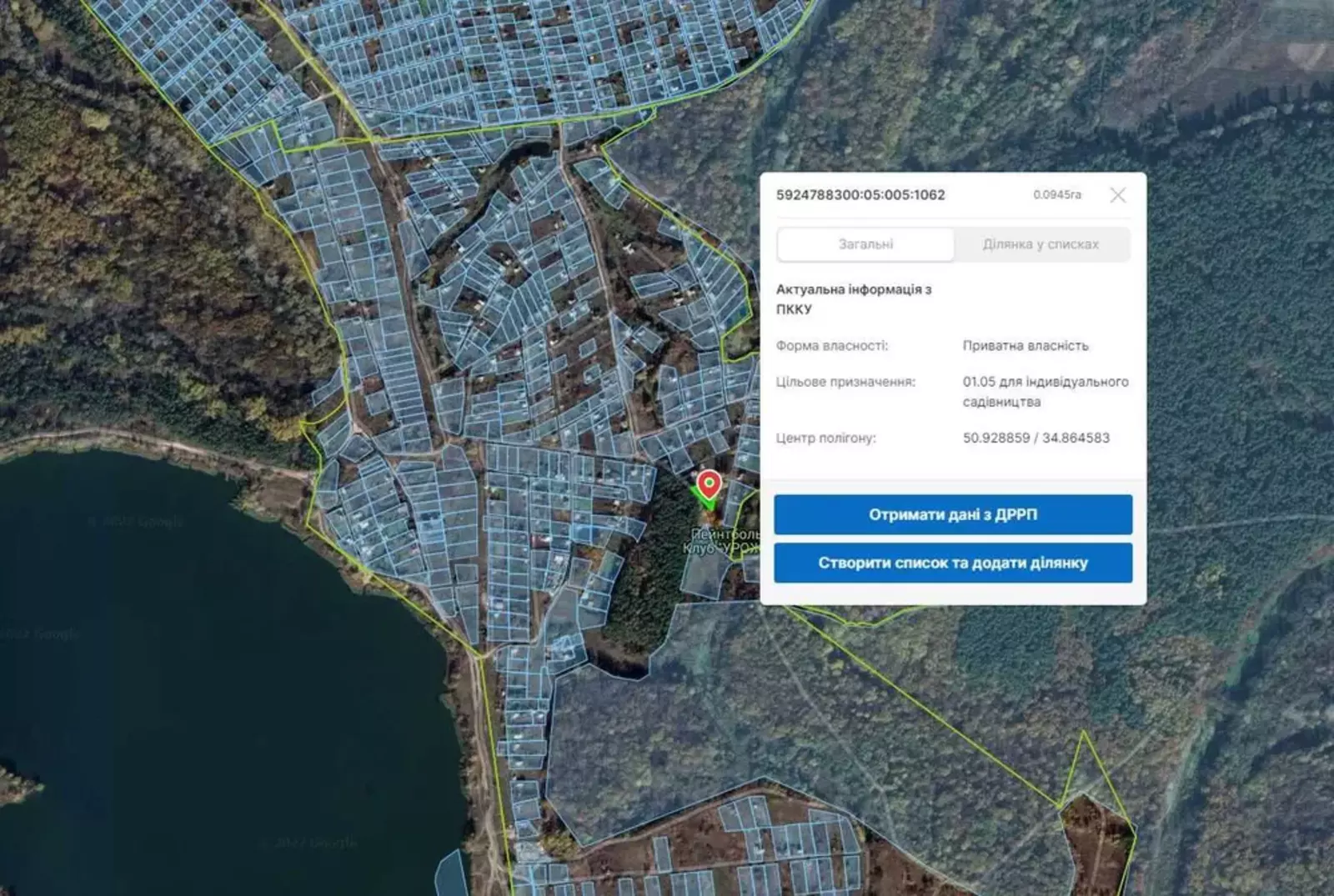The image size is (1334, 896).
Task: Switch to the Загальні tab
Action: click(865, 244)
